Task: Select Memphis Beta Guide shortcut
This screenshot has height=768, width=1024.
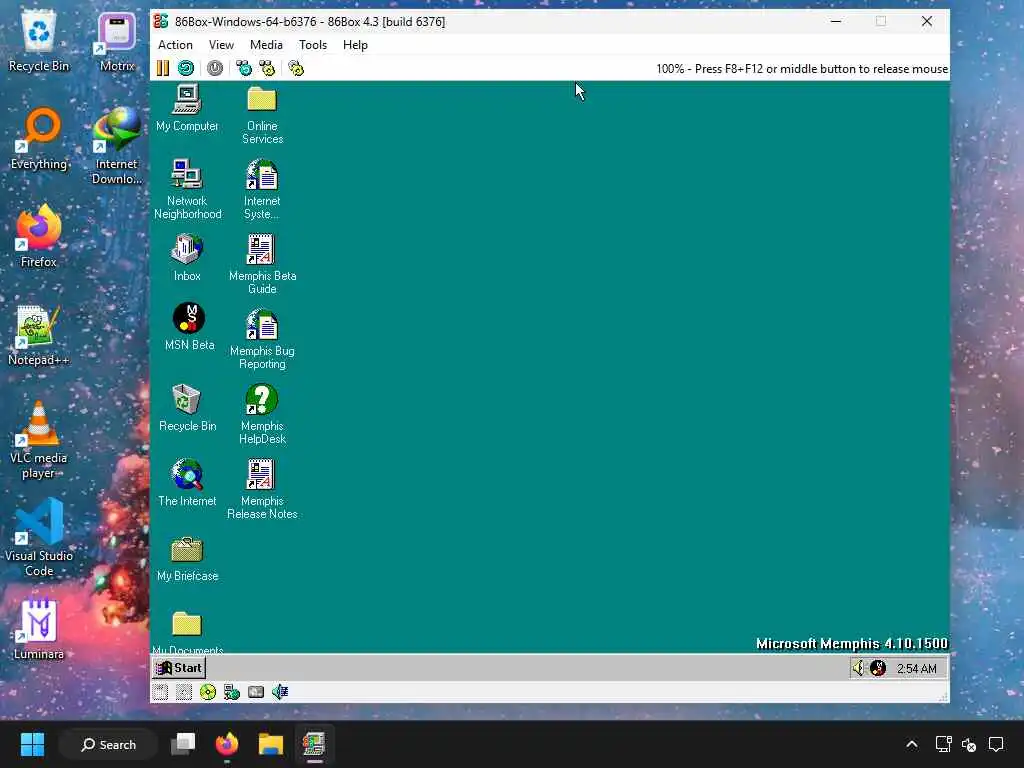Action: (262, 264)
